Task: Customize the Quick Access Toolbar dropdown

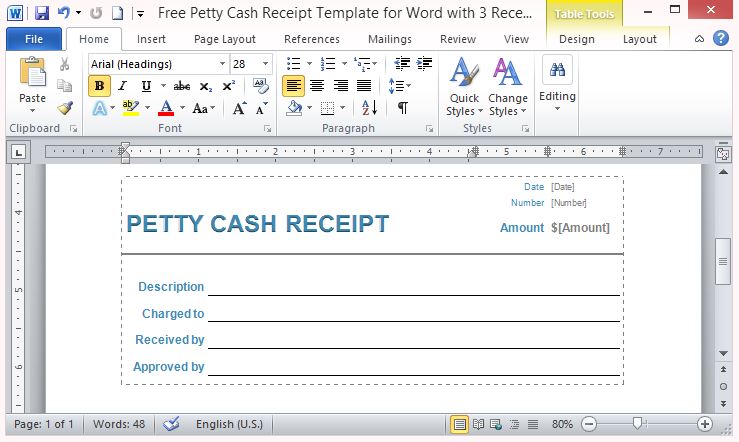Action: pos(140,14)
